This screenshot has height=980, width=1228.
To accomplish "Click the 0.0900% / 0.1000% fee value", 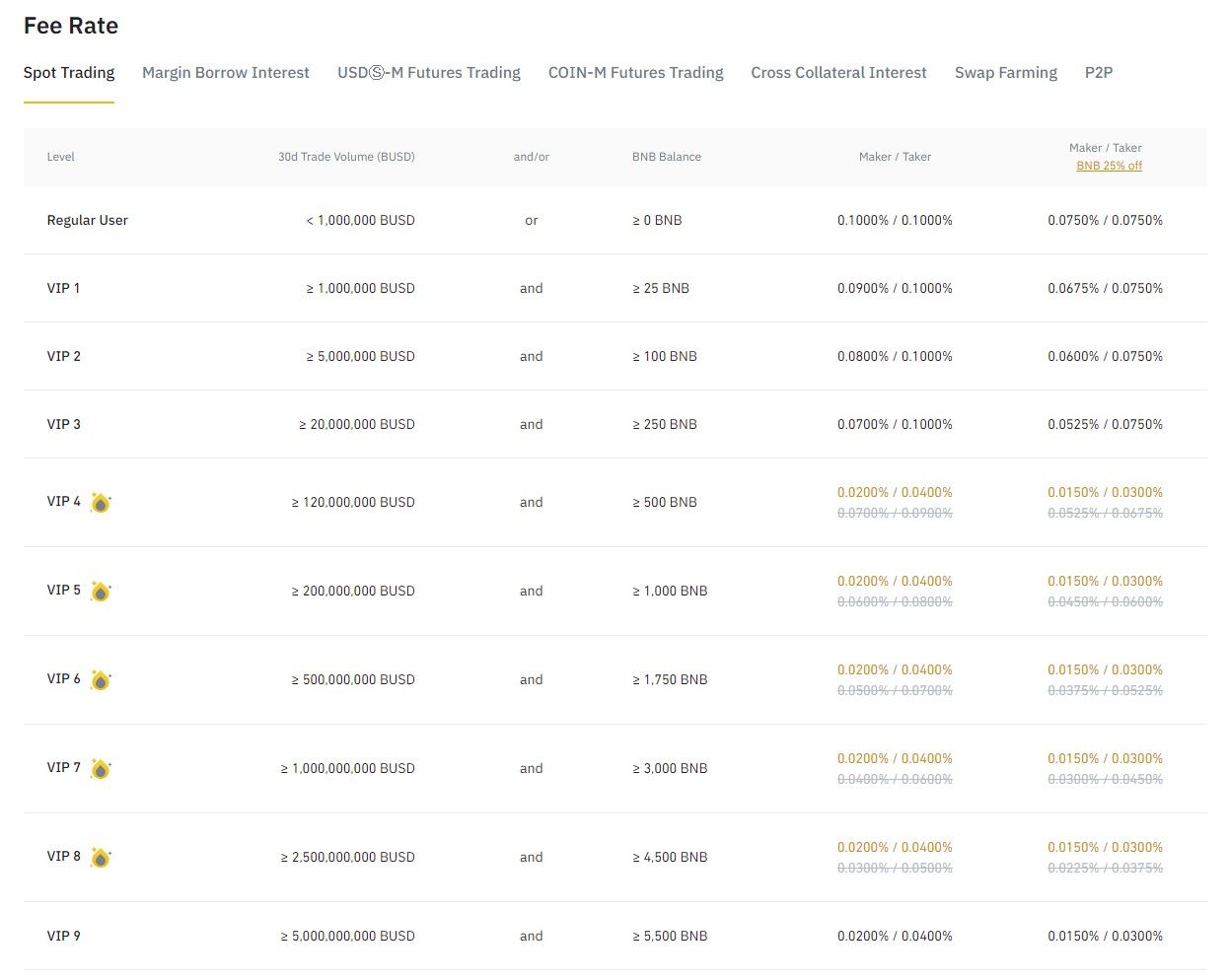I will [895, 289].
